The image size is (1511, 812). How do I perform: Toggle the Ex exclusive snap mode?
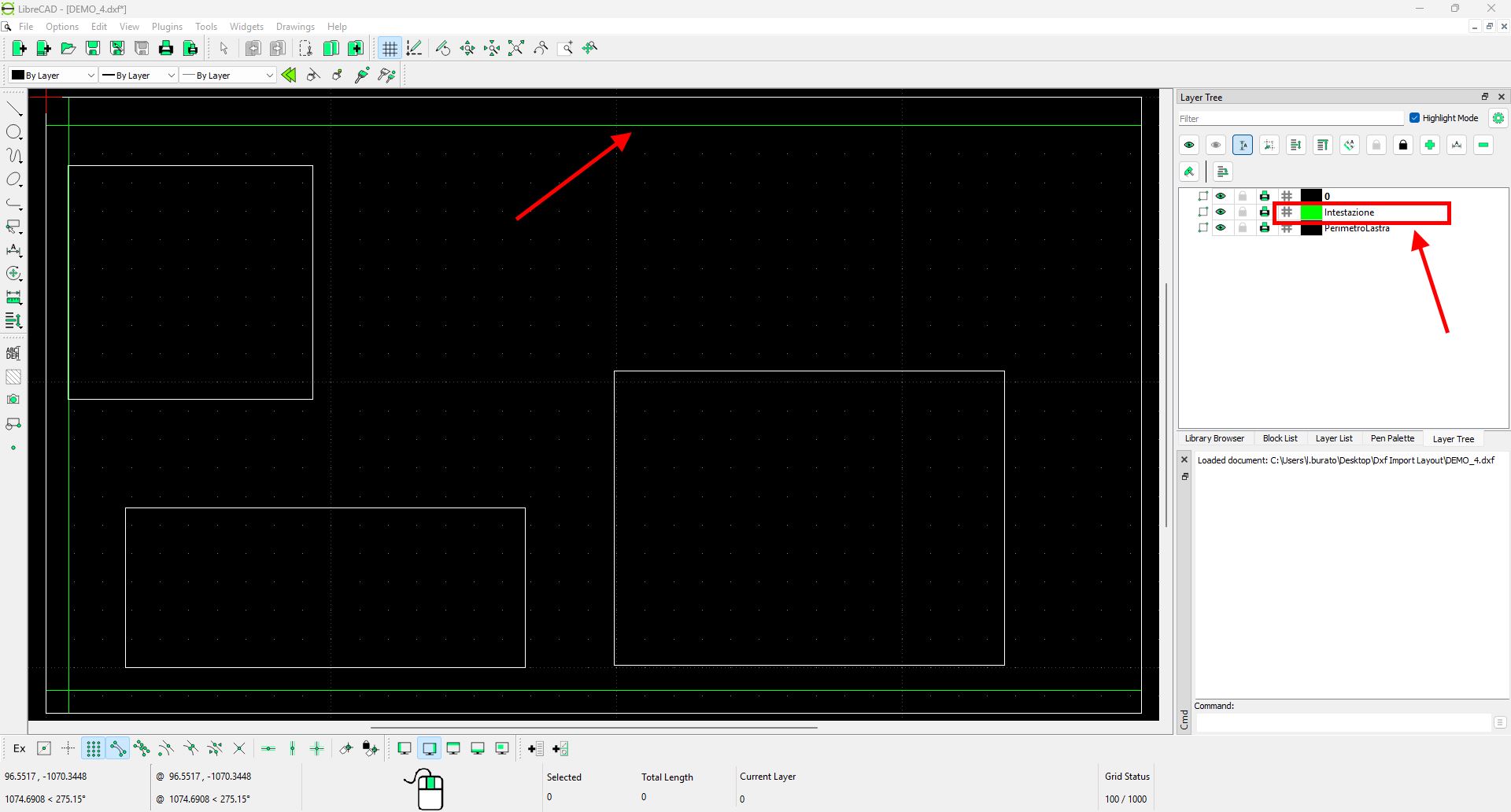(x=20, y=749)
